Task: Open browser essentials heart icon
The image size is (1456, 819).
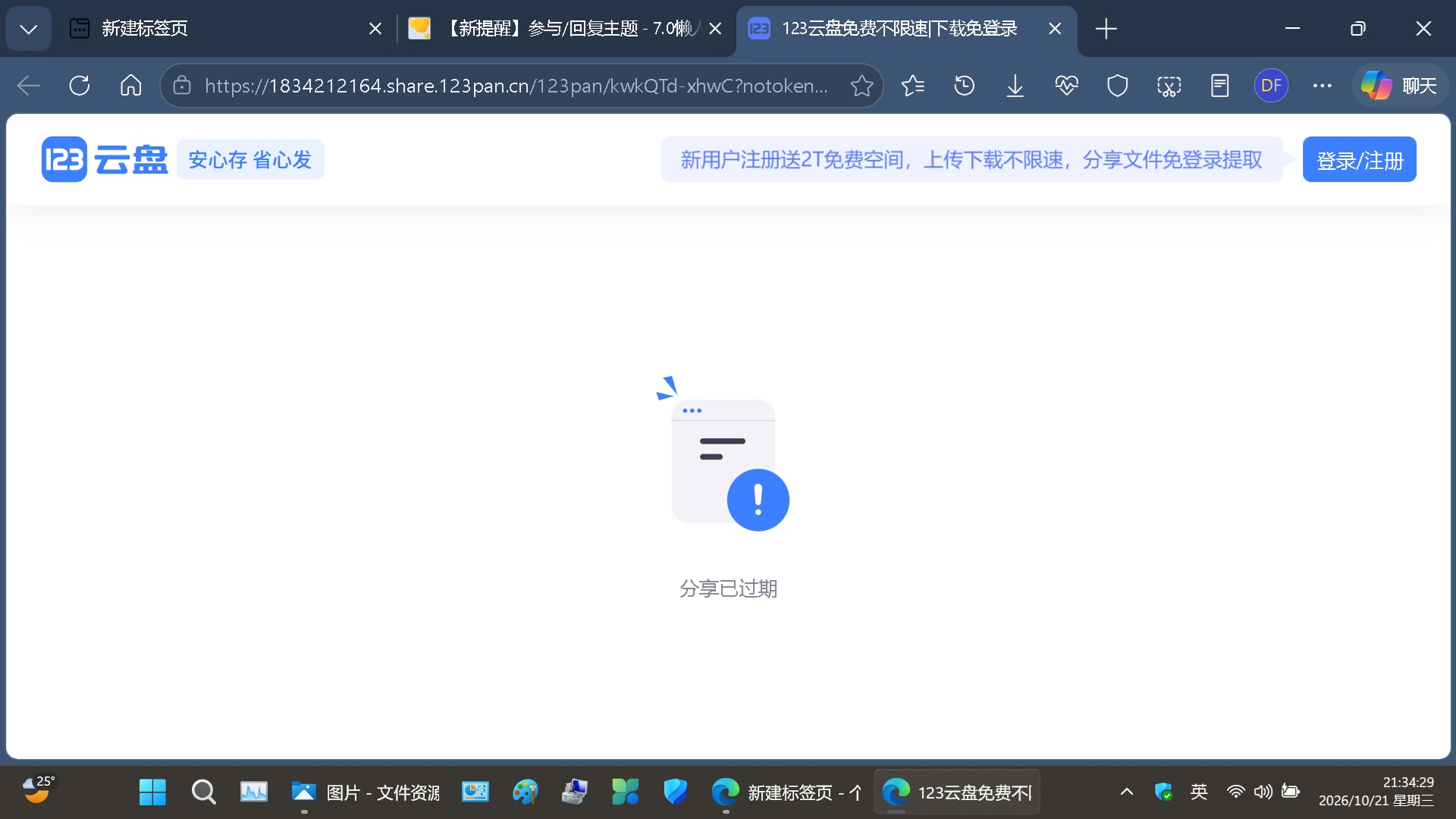Action: click(1066, 86)
